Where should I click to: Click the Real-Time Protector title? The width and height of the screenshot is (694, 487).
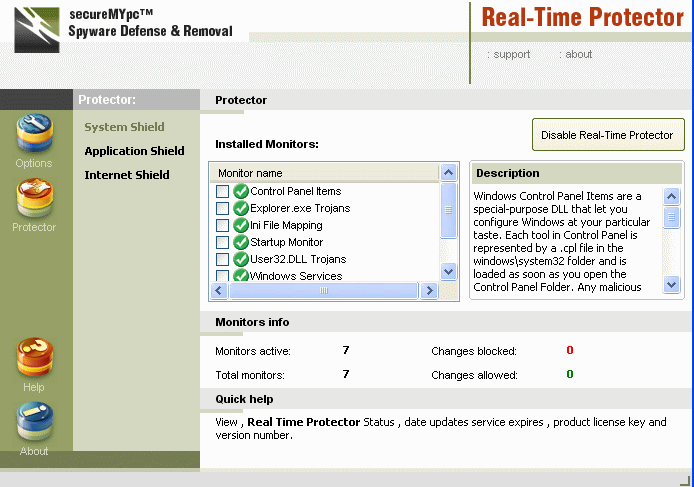tap(582, 17)
